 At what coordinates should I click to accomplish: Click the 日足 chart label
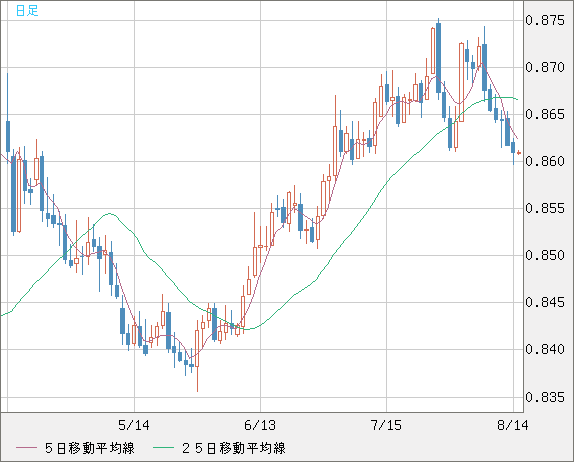(x=27, y=10)
